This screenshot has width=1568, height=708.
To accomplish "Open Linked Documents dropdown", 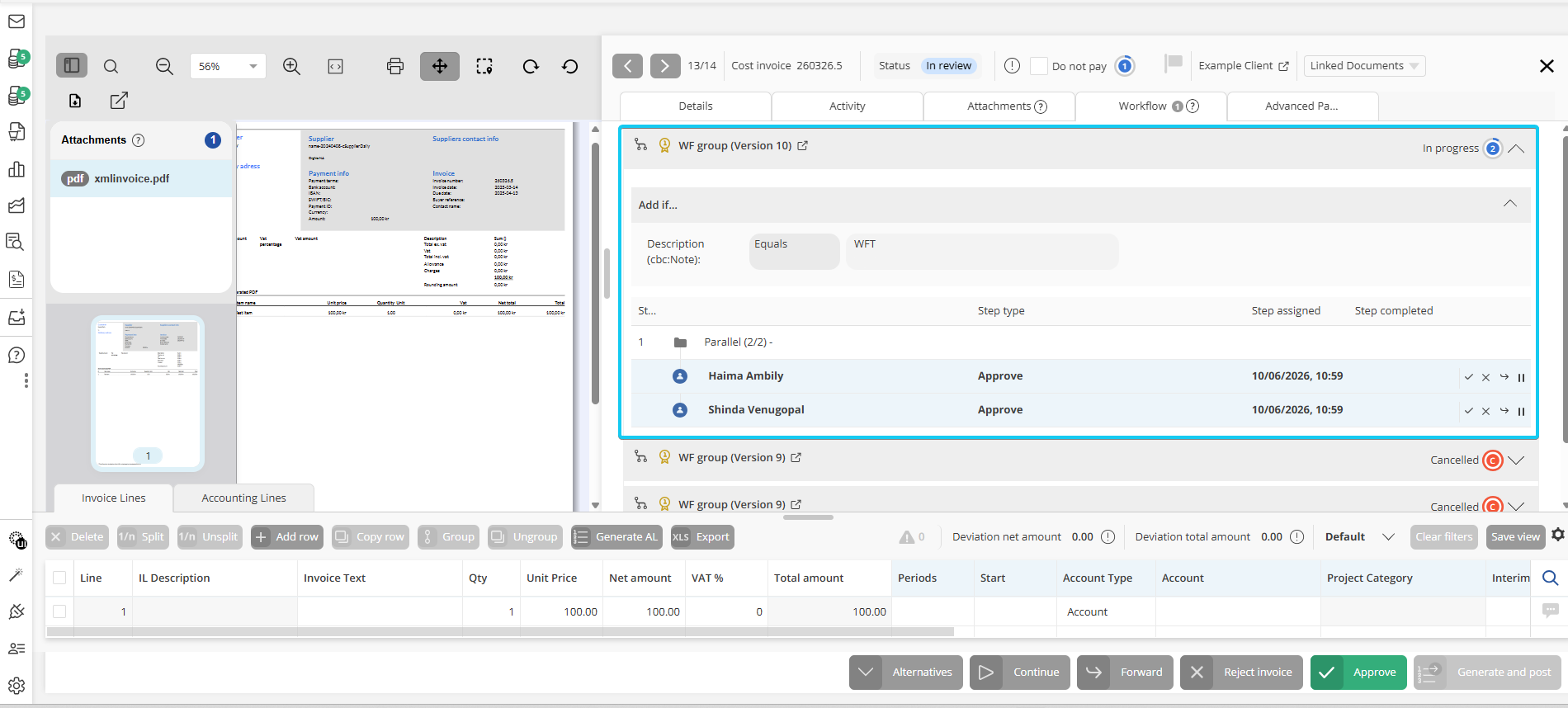I will (x=1364, y=66).
